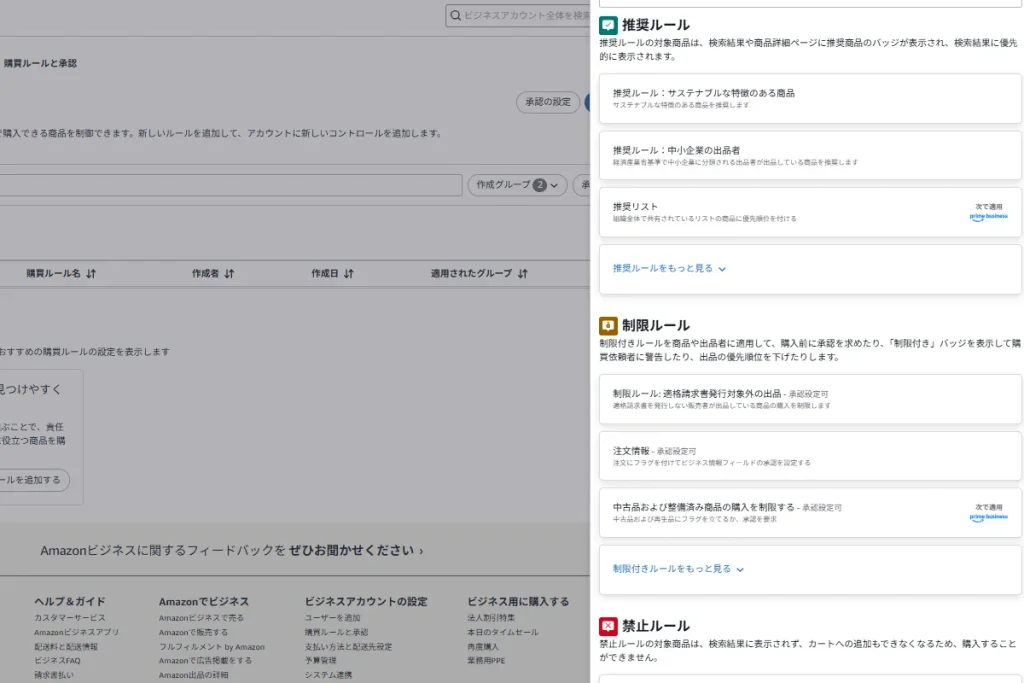Click prime business logo on 推奨リスト card
Viewport: 1024px width, 683px height.
[988, 216]
